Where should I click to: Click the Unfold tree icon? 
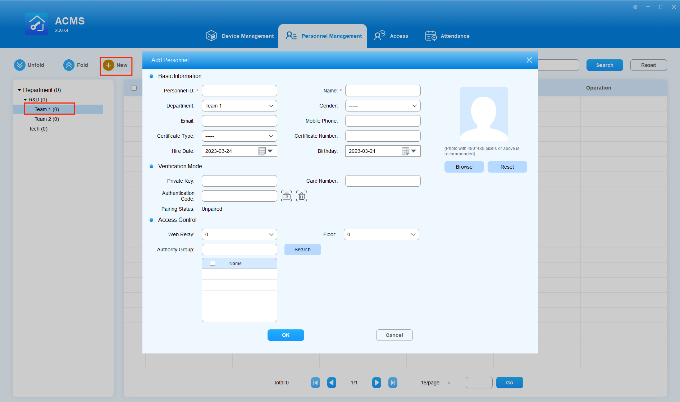[x=20, y=65]
